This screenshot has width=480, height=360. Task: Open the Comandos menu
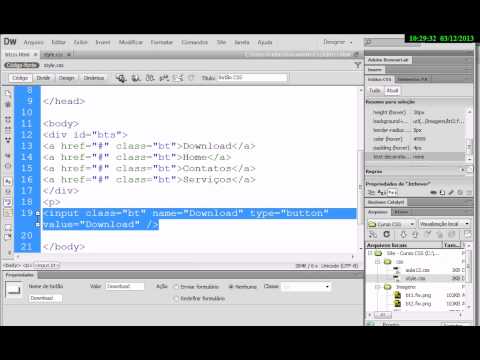click(x=195, y=42)
